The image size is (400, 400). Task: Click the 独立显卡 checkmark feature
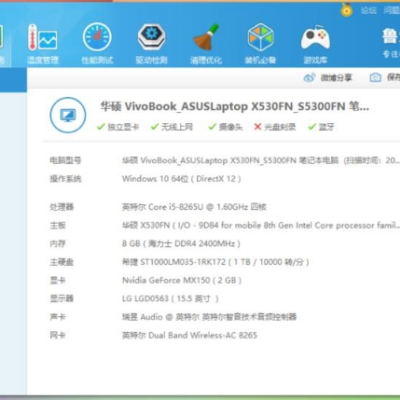pyautogui.click(x=118, y=127)
